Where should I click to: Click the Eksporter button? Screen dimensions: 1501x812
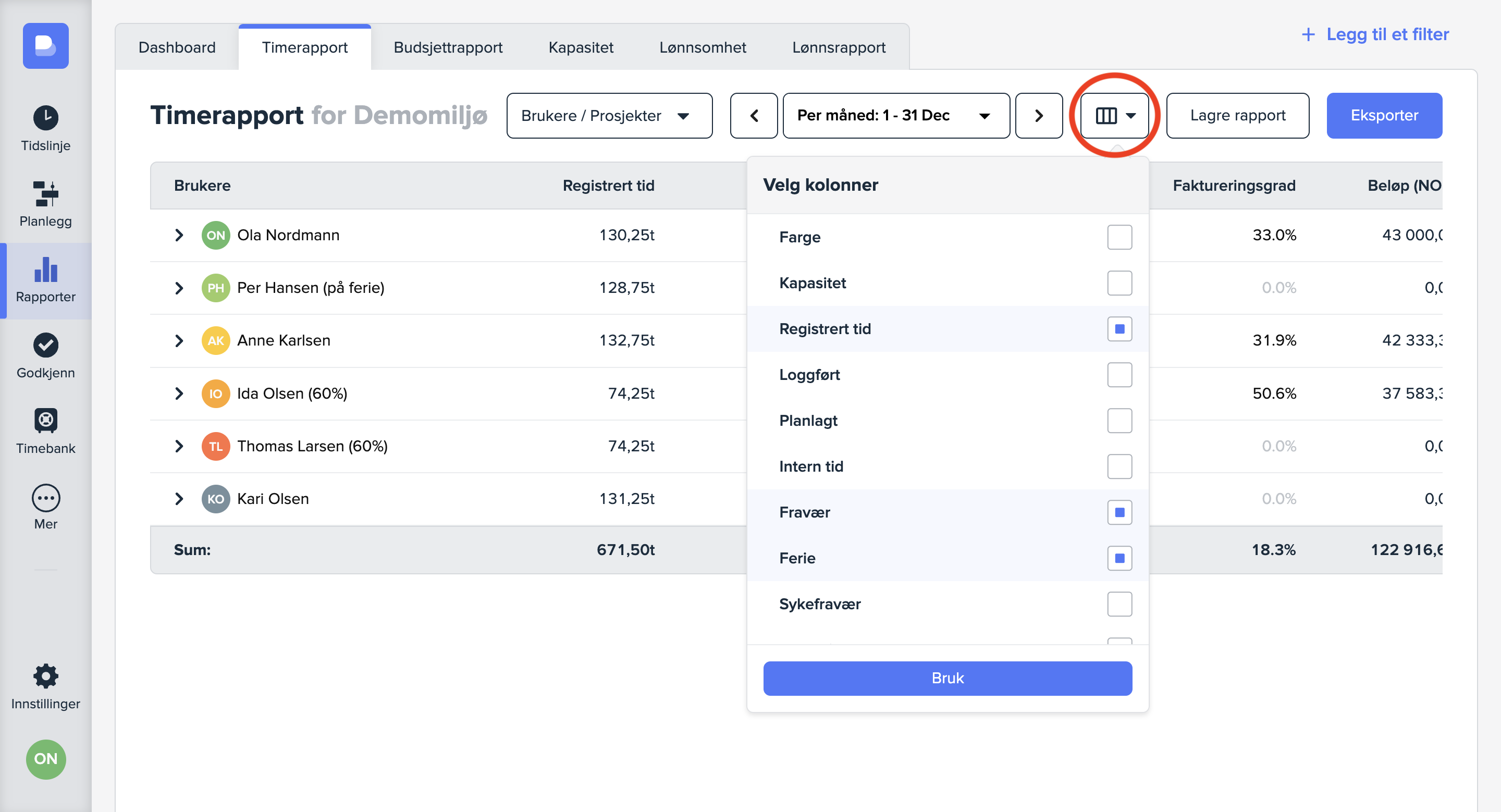(1384, 115)
